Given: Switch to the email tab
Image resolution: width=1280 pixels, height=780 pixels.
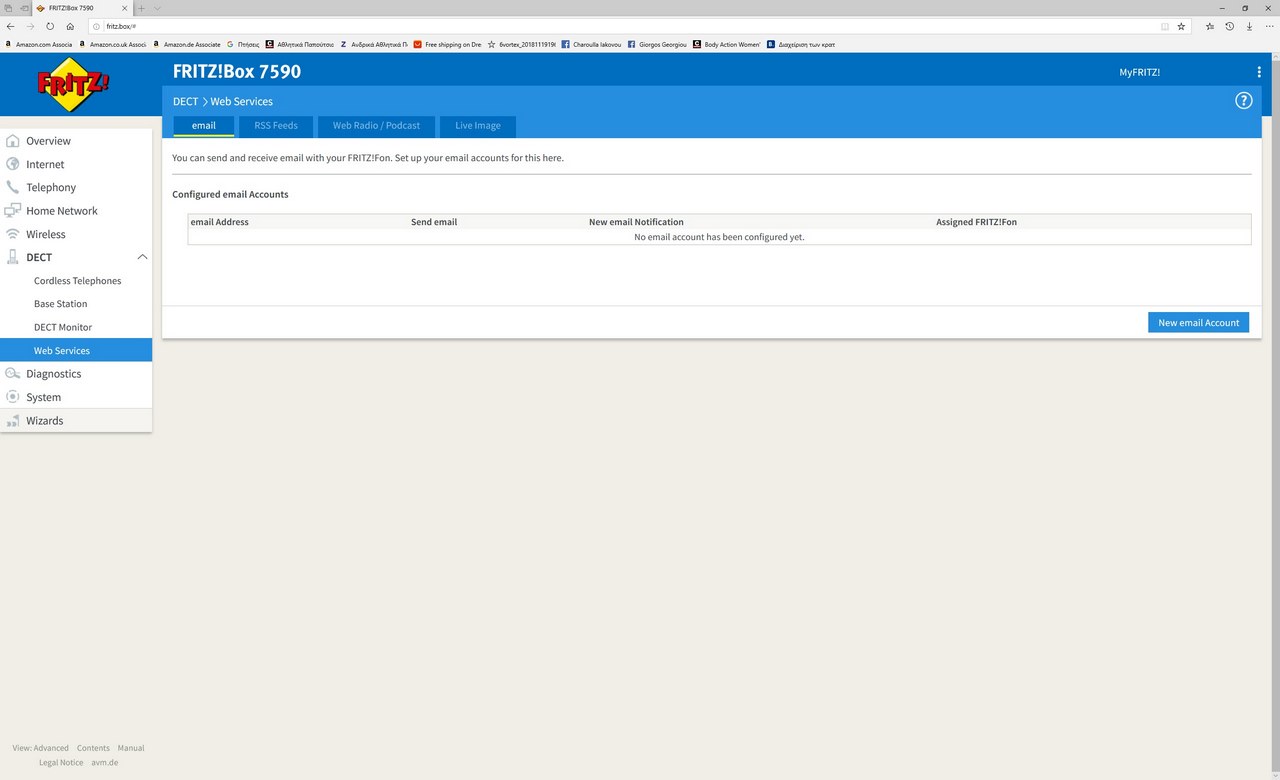Looking at the screenshot, I should click(204, 126).
